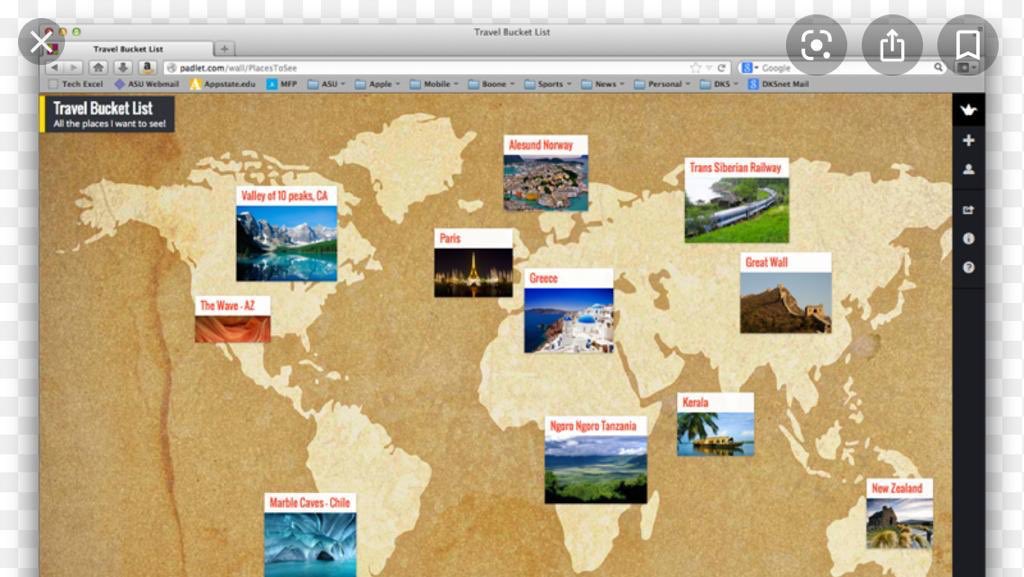1024x577 pixels.
Task: Click the browser forward arrow
Action: coord(73,67)
